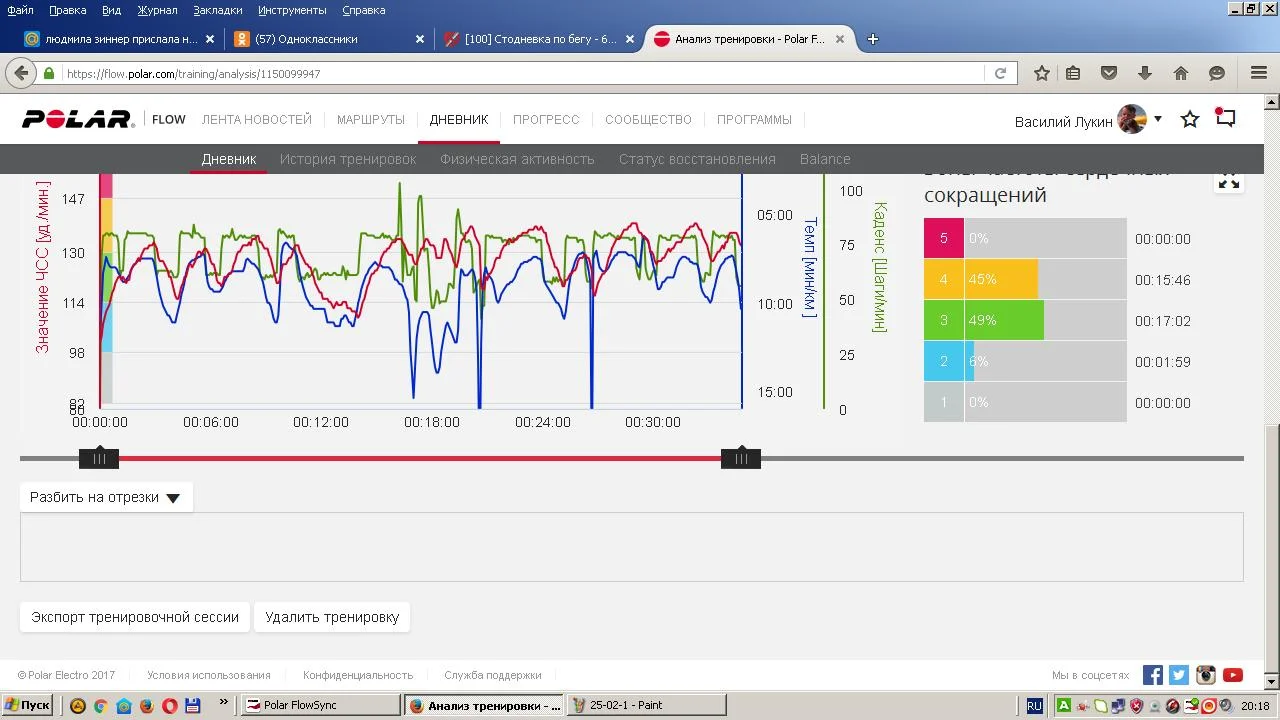Grab the left timeline range handle
The width and height of the screenshot is (1280, 720).
coord(99,459)
